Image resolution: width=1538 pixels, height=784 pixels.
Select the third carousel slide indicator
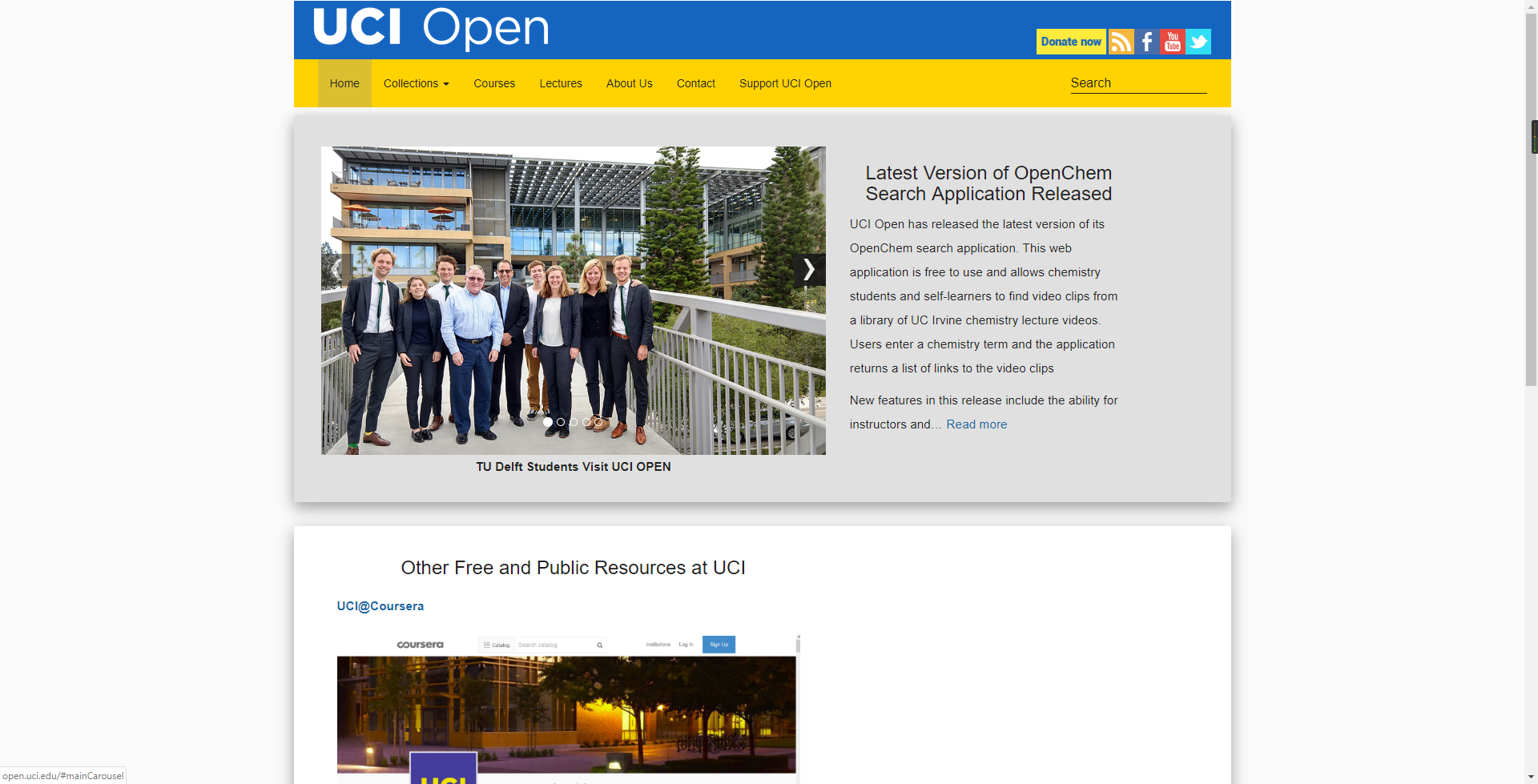[574, 422]
